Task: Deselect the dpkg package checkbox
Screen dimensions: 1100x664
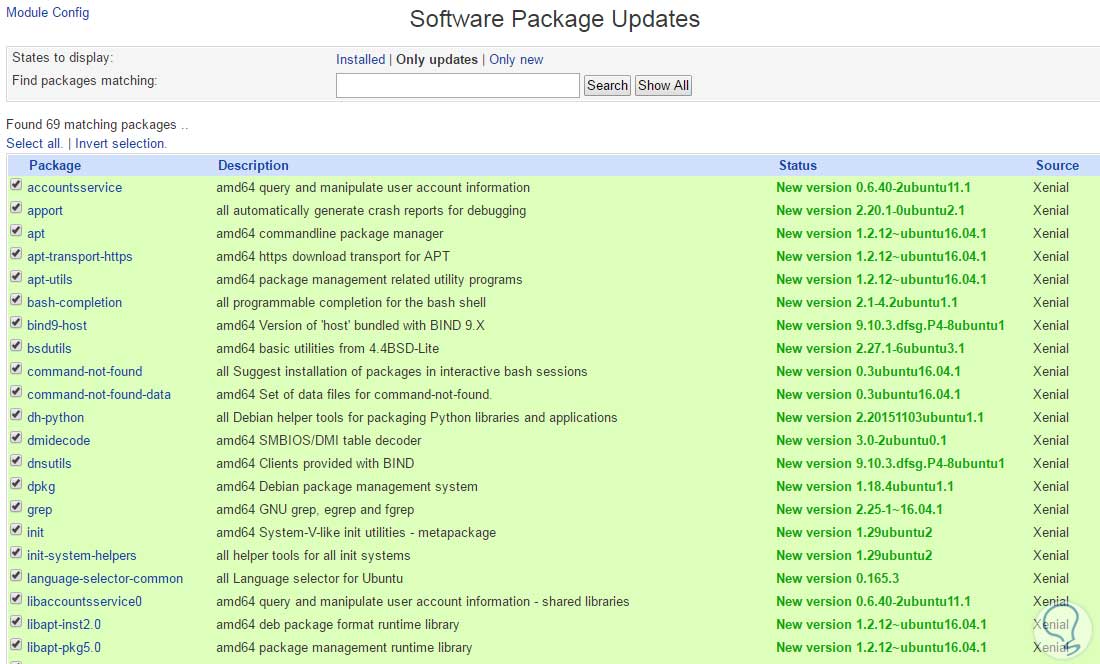Action: (x=16, y=485)
